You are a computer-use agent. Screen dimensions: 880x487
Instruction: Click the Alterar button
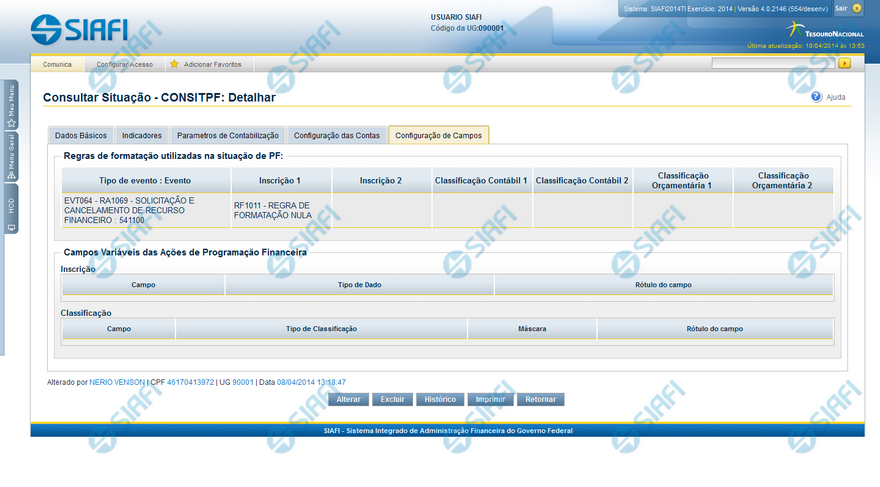[348, 399]
